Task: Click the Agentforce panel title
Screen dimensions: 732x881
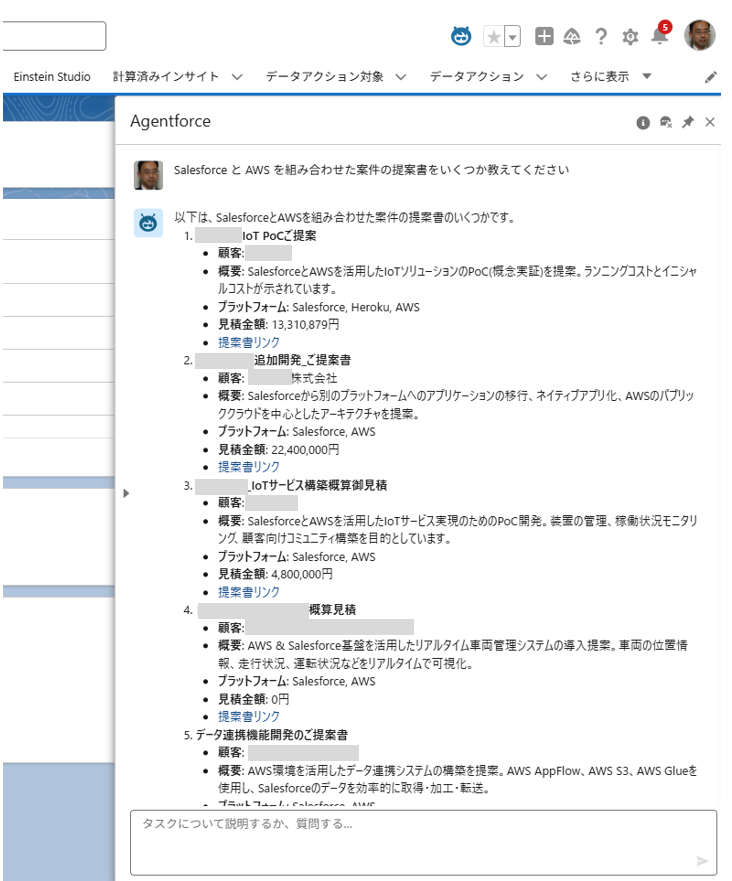Action: pos(170,121)
